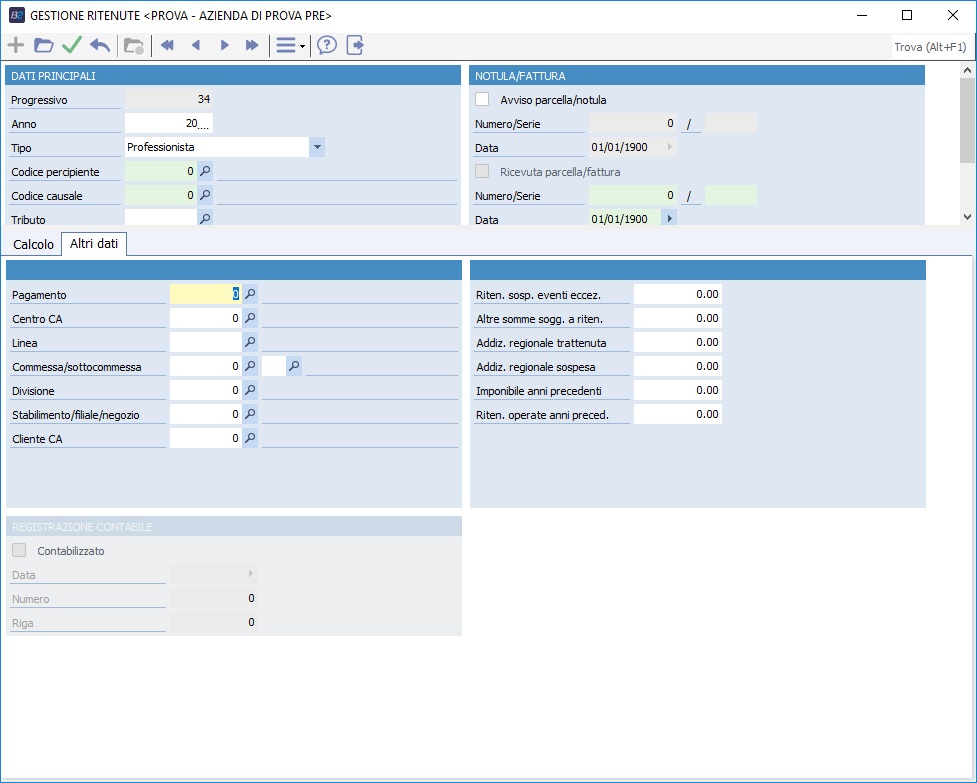Switch to the Calcolo tab
The height and width of the screenshot is (783, 977).
(x=33, y=244)
